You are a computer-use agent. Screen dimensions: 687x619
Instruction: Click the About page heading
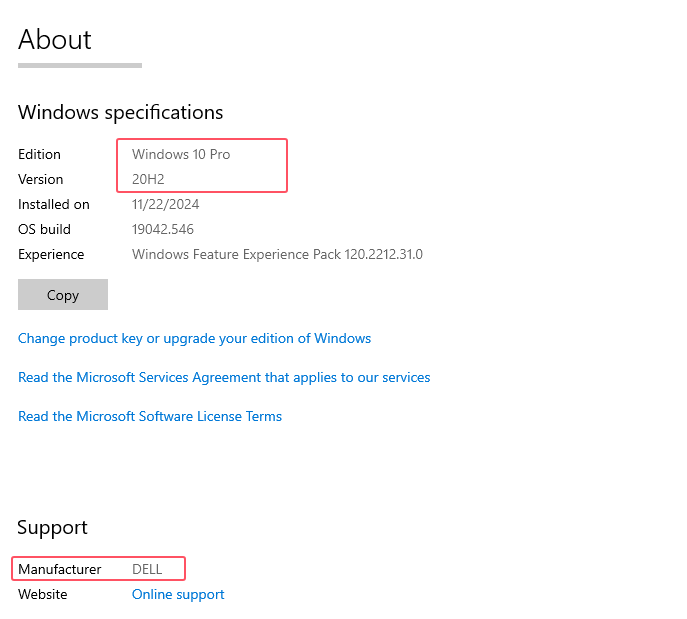tap(55, 39)
